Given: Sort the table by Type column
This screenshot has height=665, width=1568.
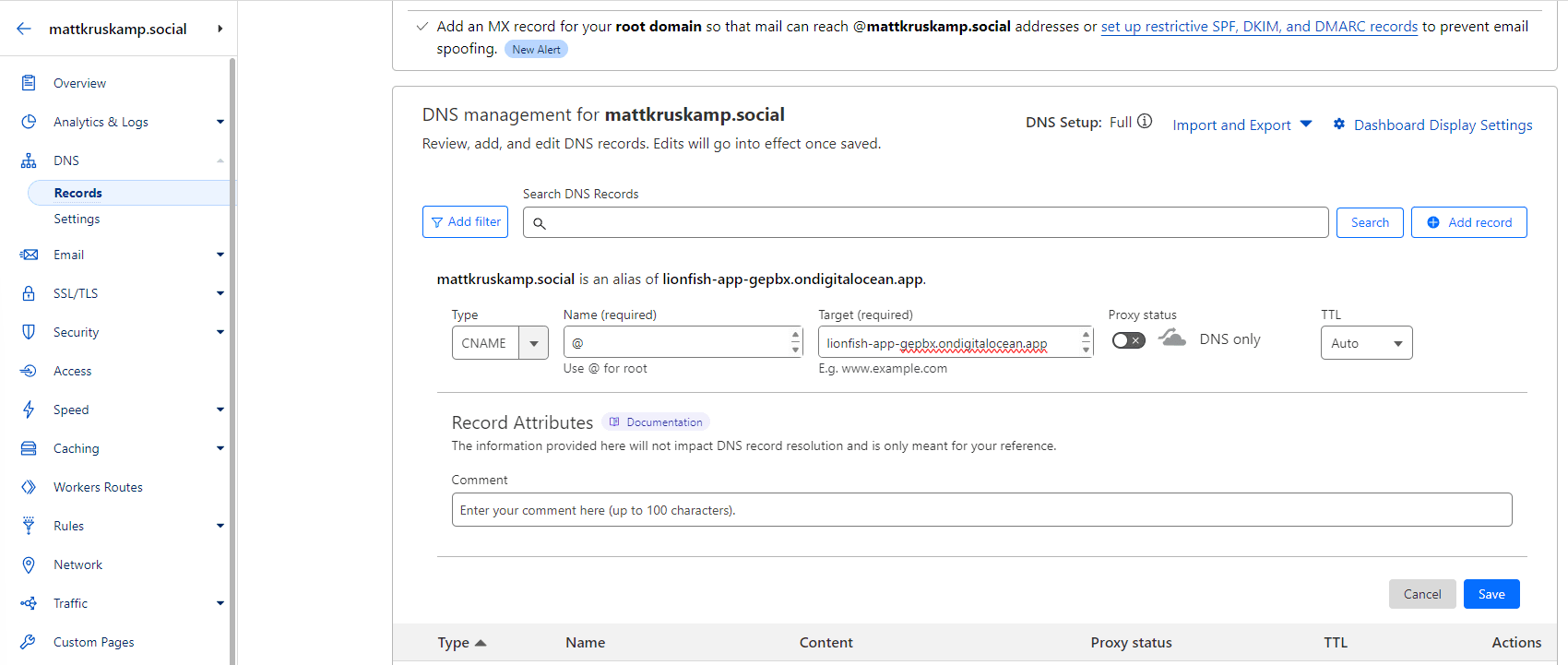Looking at the screenshot, I should coord(462,643).
